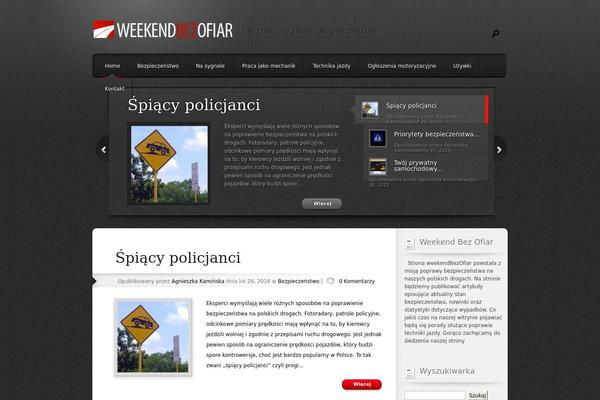The height and width of the screenshot is (400, 600).
Task: Click the article road sign image
Action: point(153,337)
